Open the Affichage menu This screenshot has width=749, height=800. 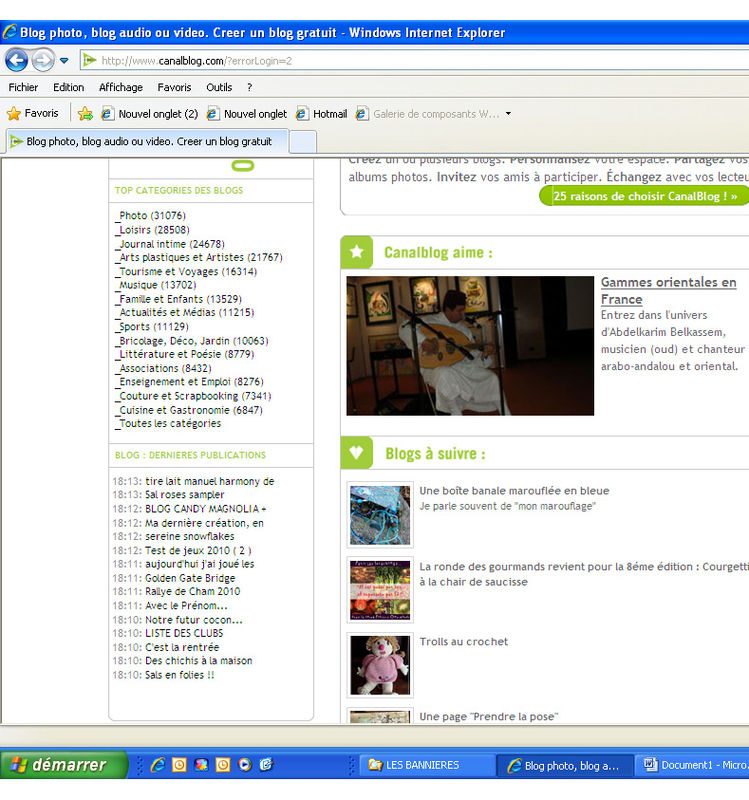coord(121,87)
